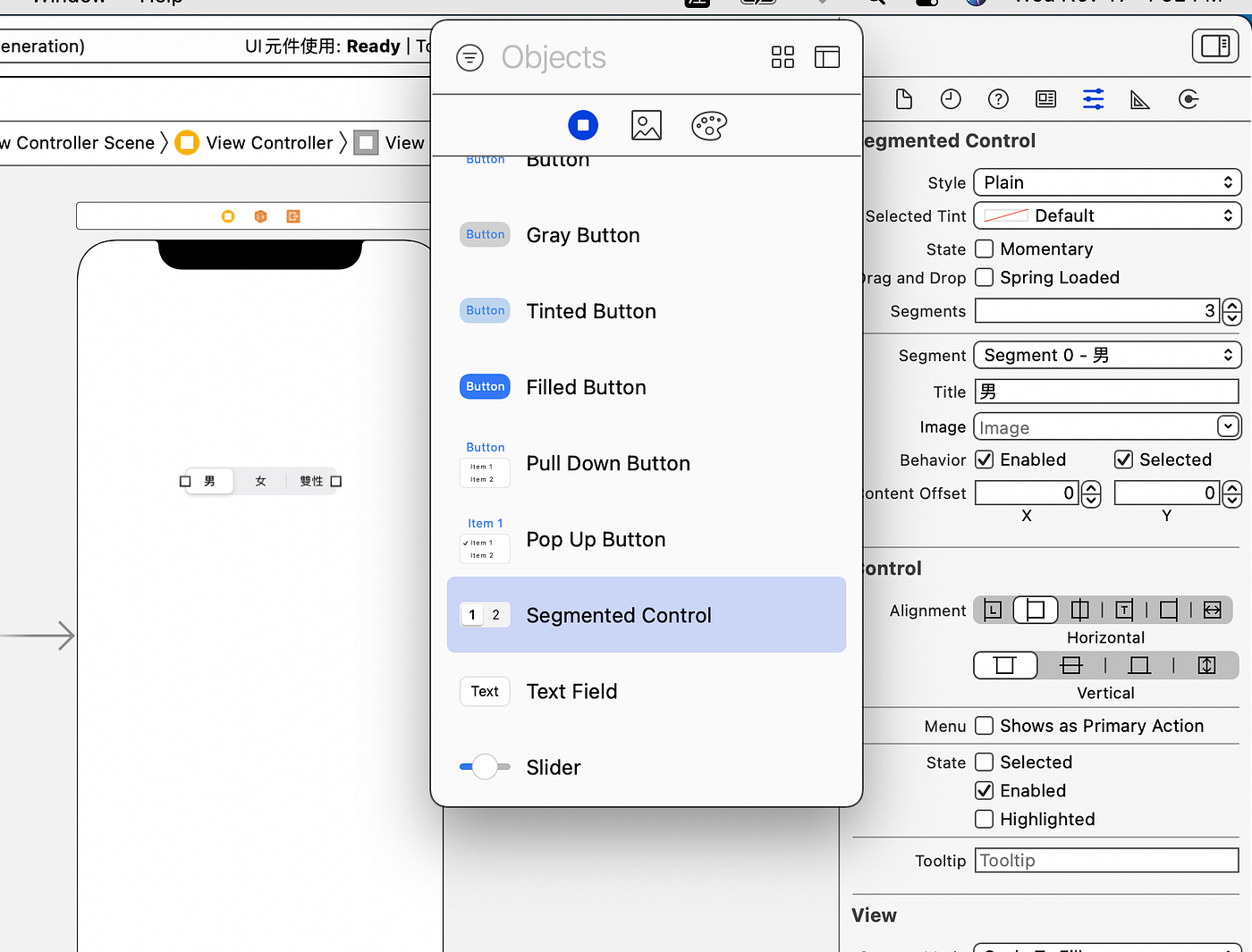The width and height of the screenshot is (1252, 952).
Task: Select Pop Up Button in the Objects library
Action: (596, 539)
